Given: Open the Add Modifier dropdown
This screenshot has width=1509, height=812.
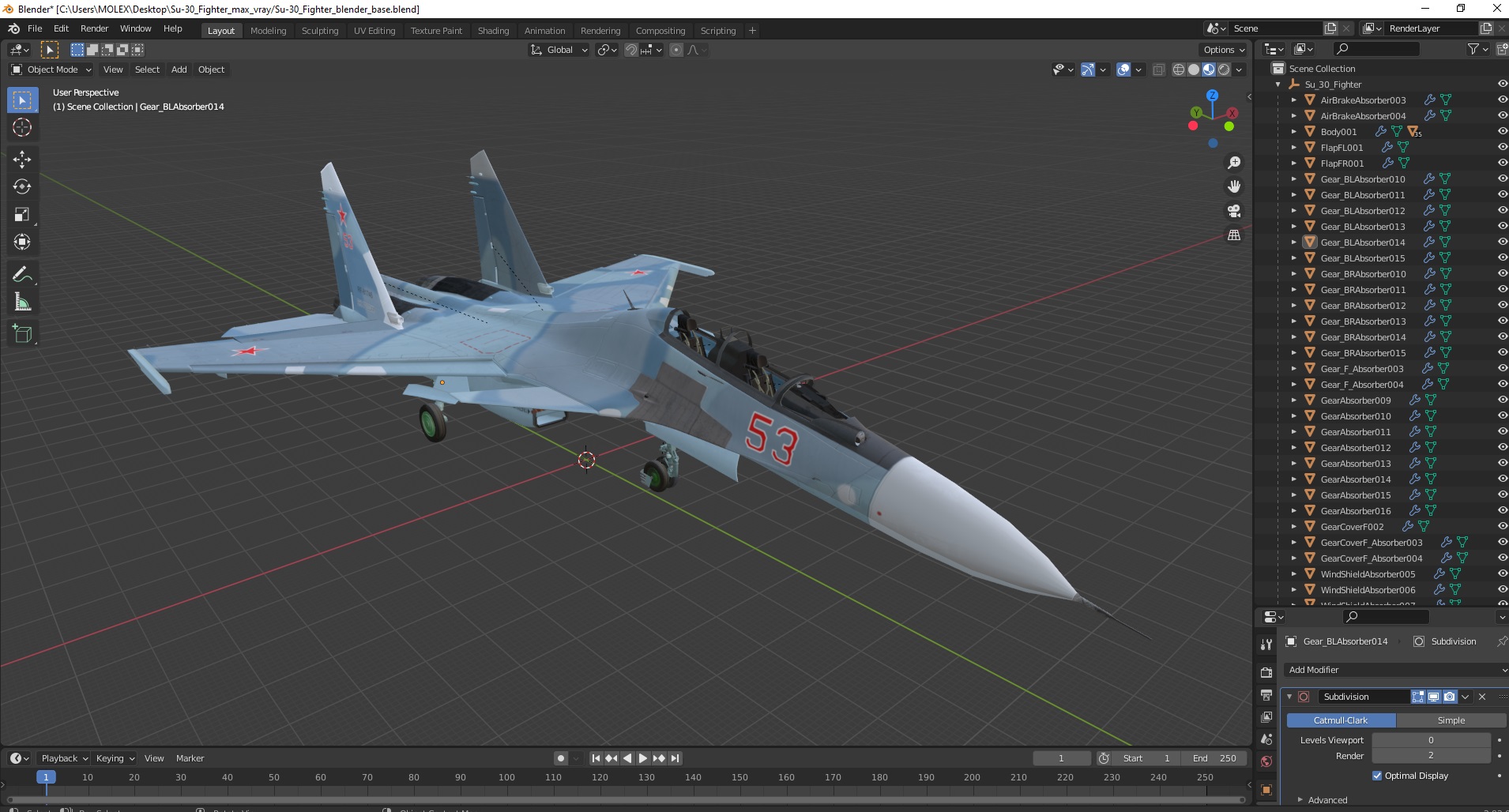Looking at the screenshot, I should 1395,670.
